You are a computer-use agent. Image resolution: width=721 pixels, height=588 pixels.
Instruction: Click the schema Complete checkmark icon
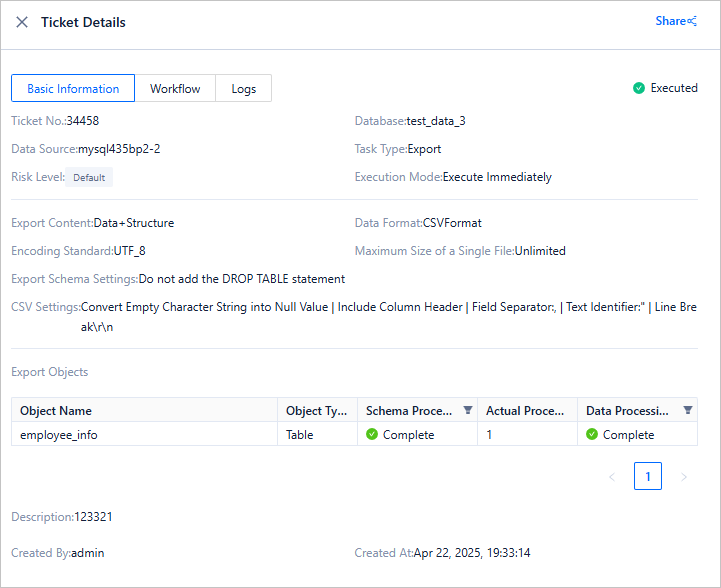(x=372, y=435)
